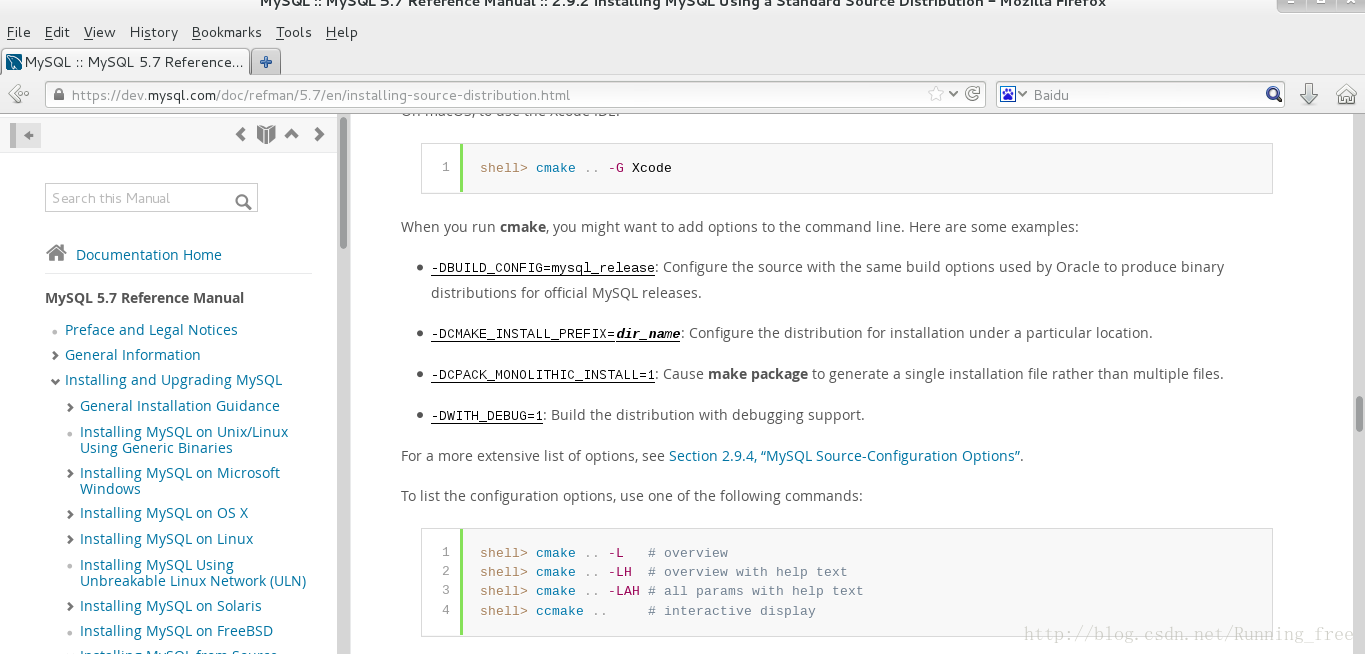1365x654 pixels.
Task: Go up one manual level arrow
Action: 292,134
